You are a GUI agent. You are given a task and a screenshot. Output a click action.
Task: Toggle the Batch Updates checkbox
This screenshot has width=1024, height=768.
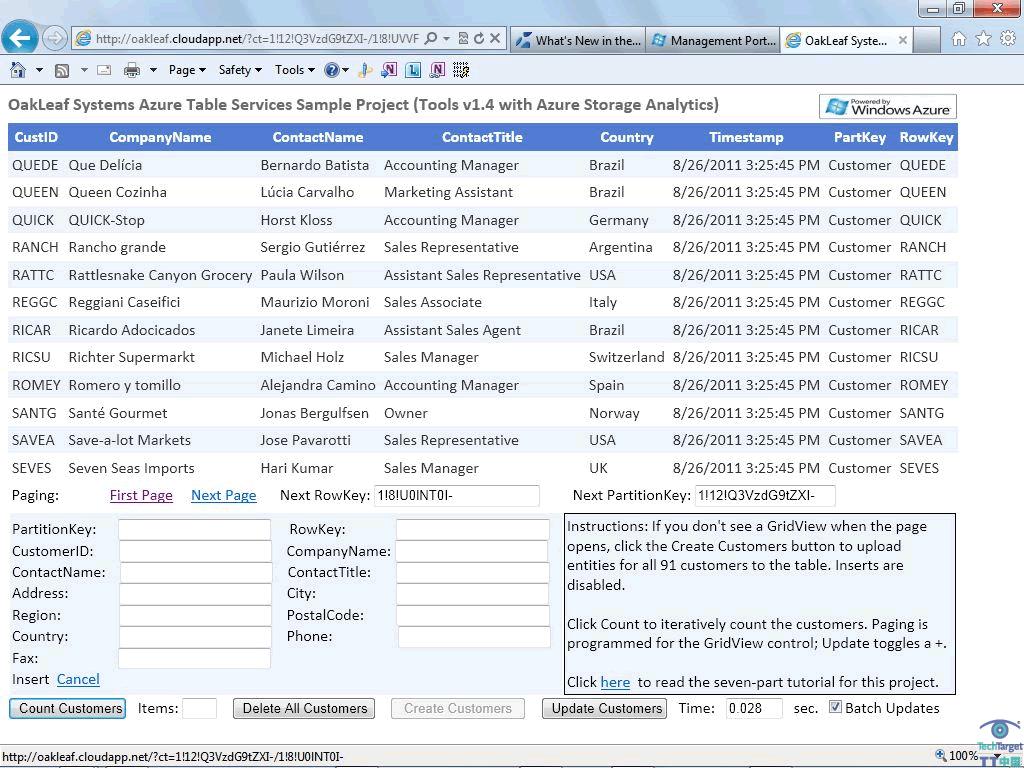click(x=835, y=707)
